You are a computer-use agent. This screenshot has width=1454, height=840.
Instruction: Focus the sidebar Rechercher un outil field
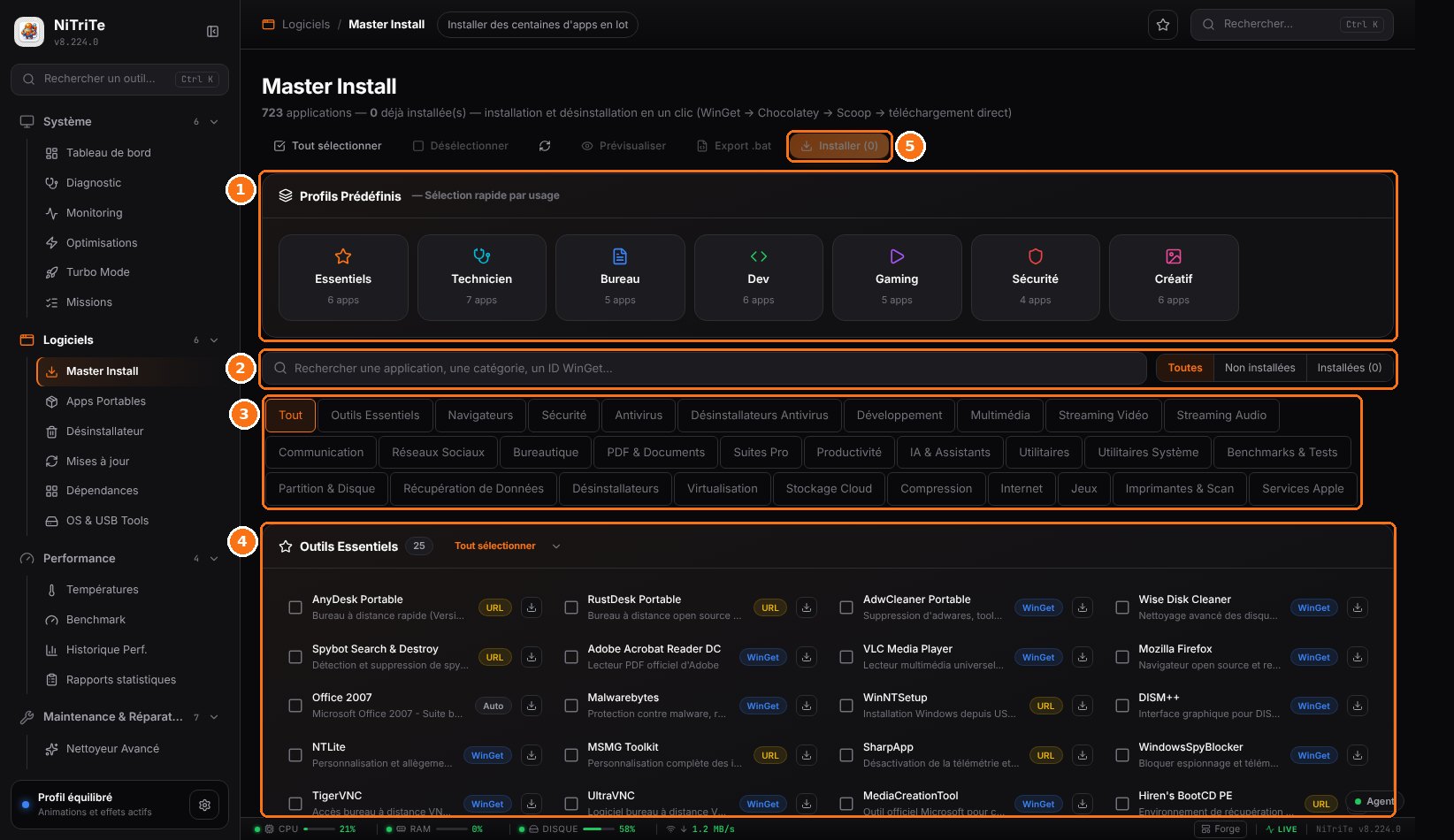[119, 79]
